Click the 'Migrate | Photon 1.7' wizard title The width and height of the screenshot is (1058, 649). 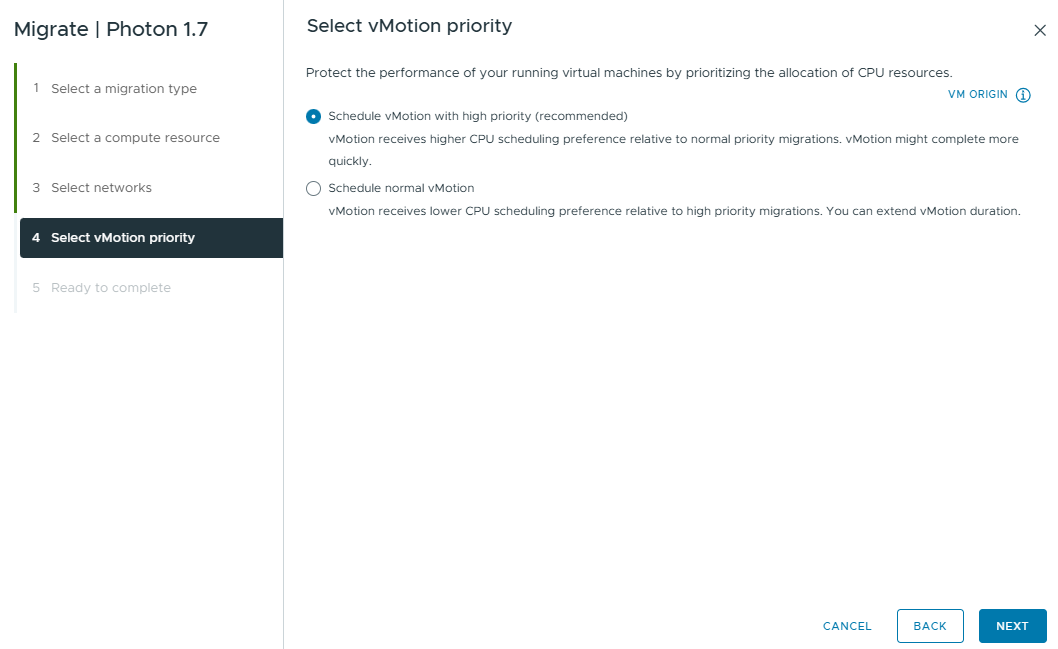(x=111, y=29)
